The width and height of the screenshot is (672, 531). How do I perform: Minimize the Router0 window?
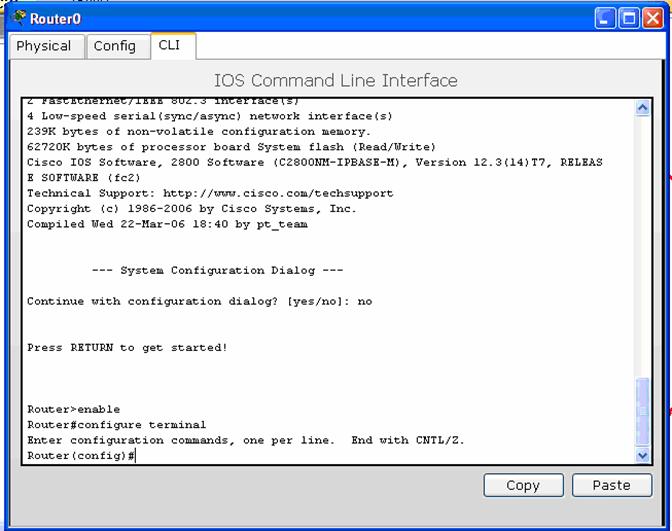pos(605,19)
